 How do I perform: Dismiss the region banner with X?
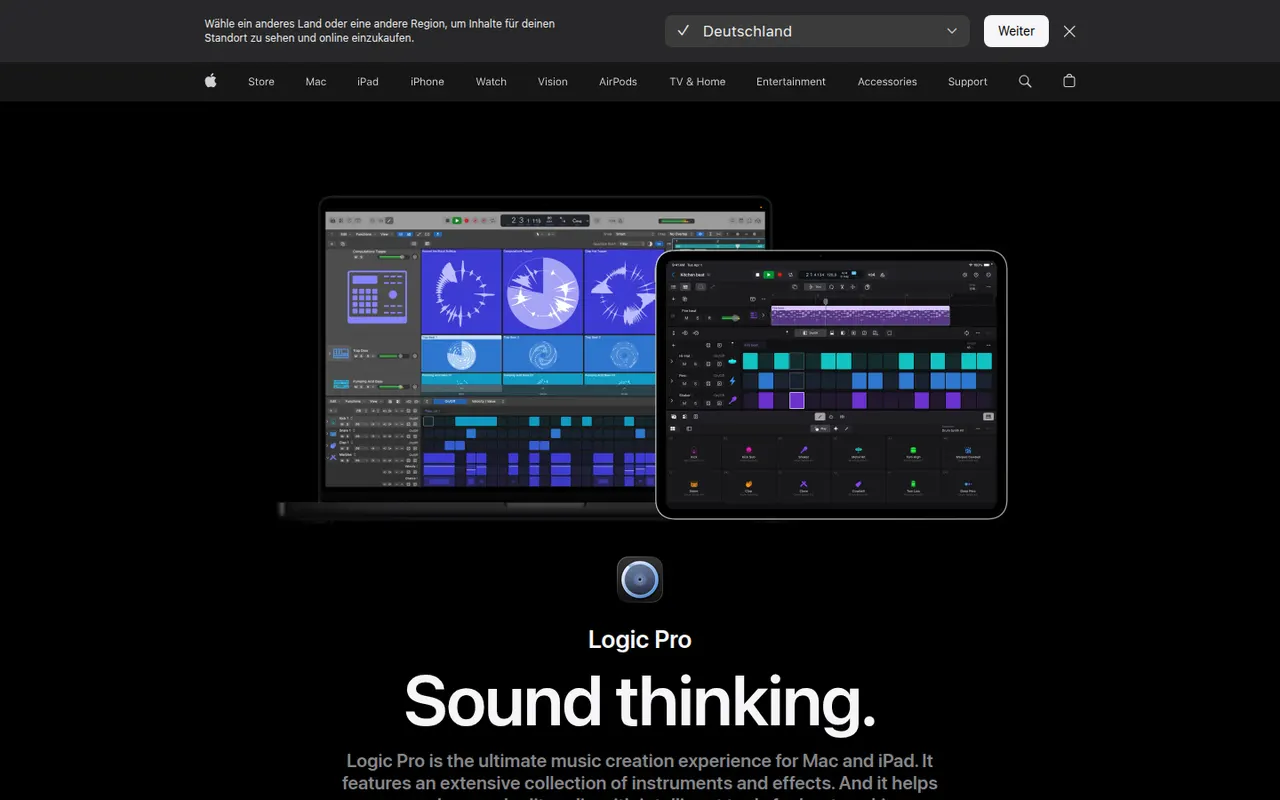1070,31
